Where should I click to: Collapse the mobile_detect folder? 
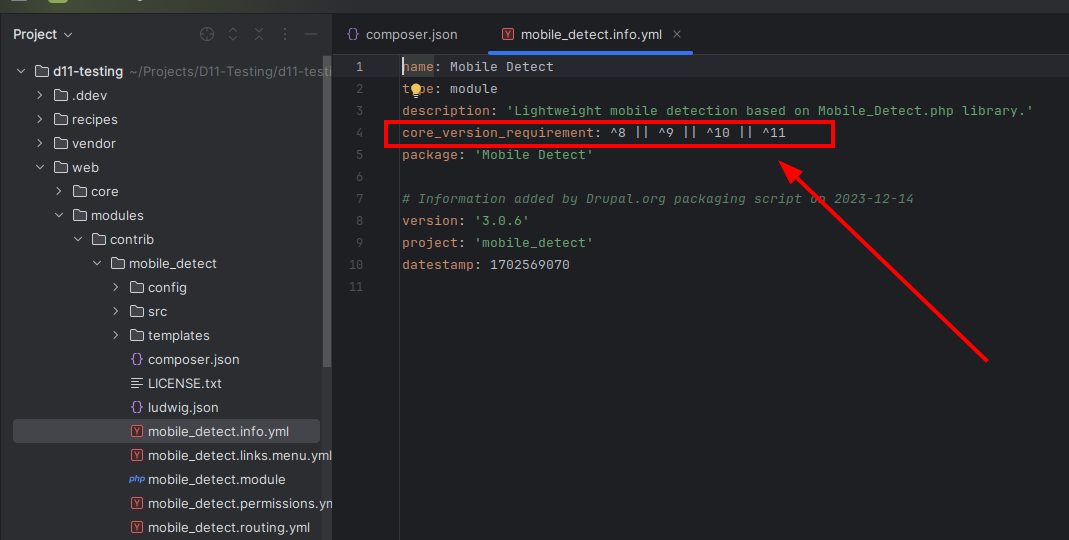[x=97, y=262]
